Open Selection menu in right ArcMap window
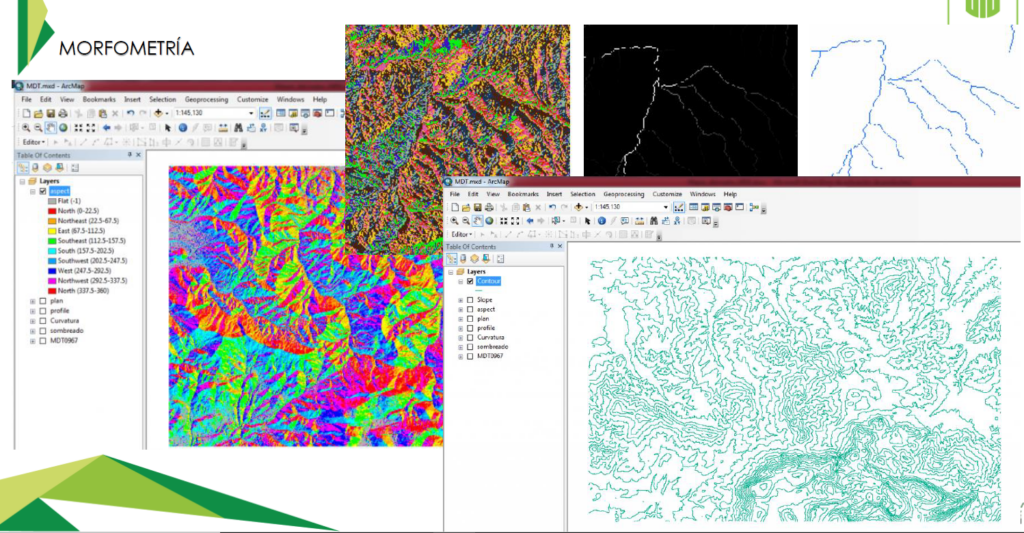The width and height of the screenshot is (1024, 533). pos(583,194)
